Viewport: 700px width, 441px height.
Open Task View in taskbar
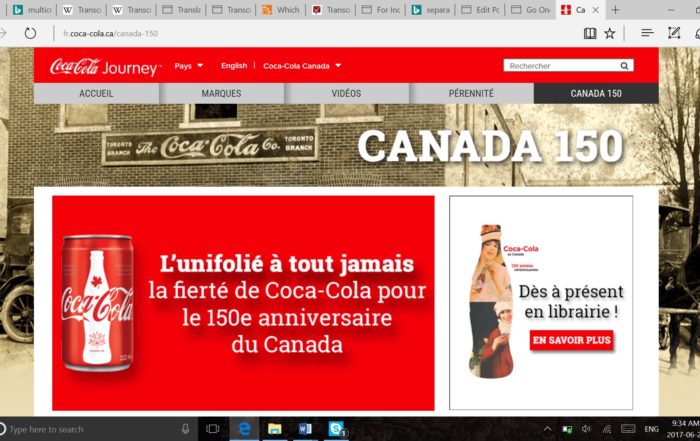[x=212, y=429]
